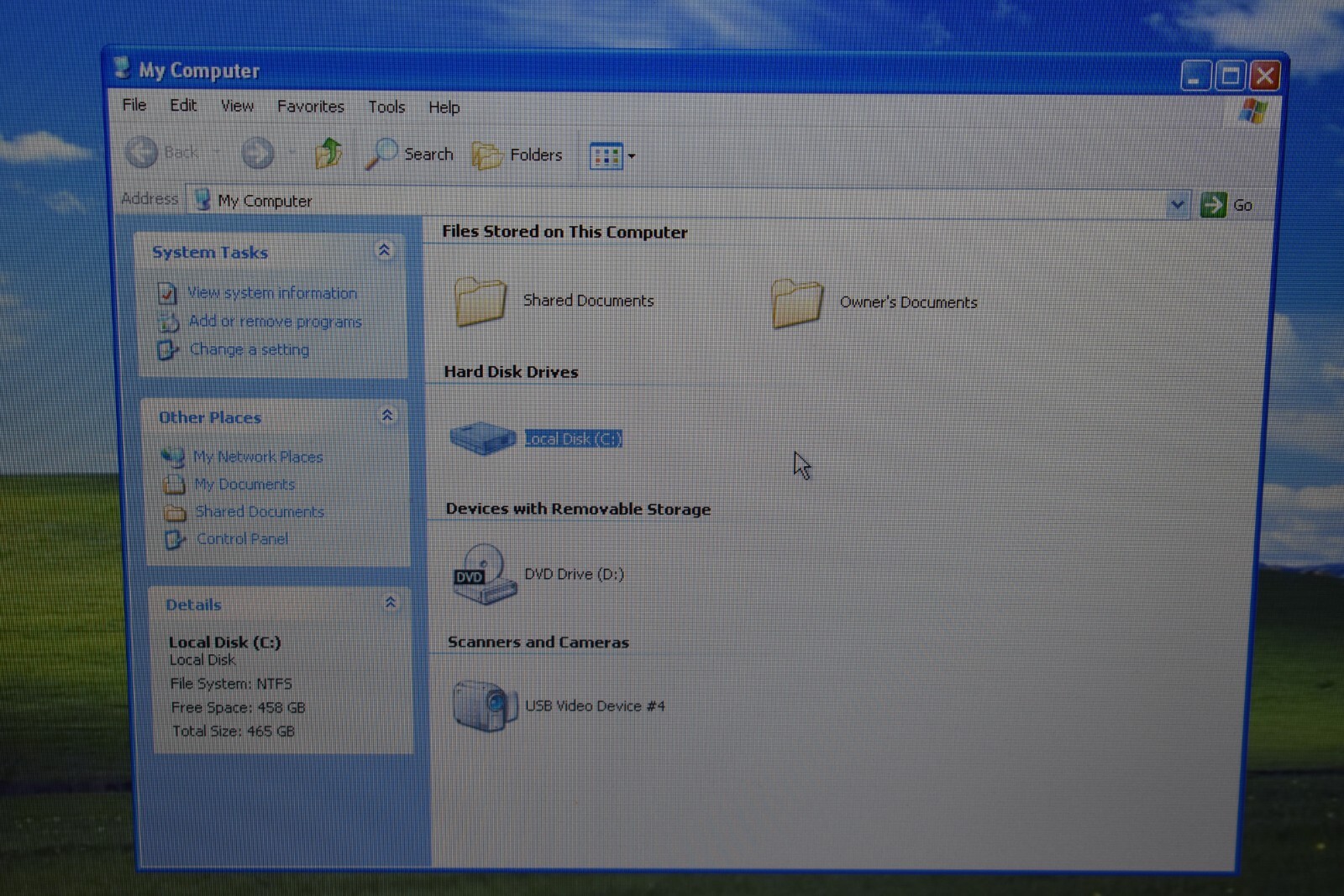Click View system information link
The image size is (1344, 896).
(272, 293)
